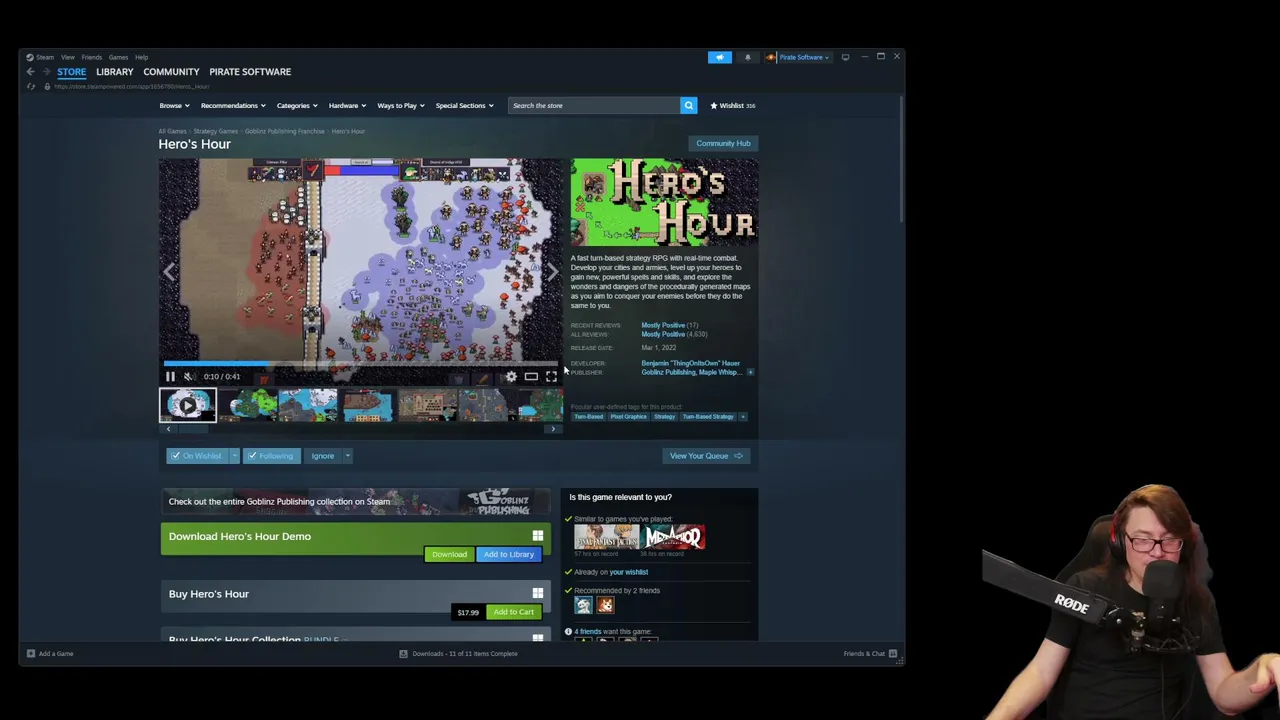Screen dimensions: 1280x720
Task: Open the Special Sections dropdown
Action: (x=465, y=105)
